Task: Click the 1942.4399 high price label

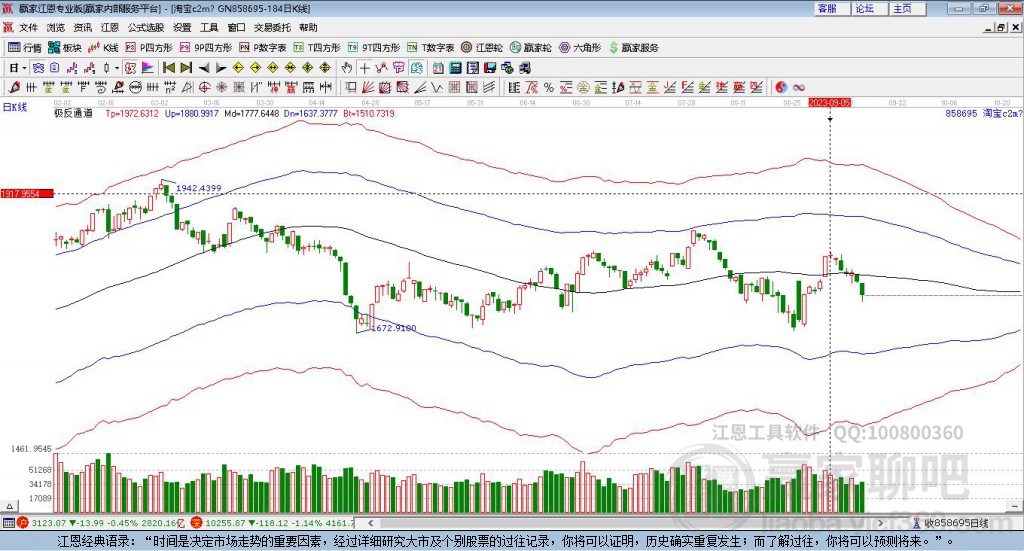Action: (199, 188)
